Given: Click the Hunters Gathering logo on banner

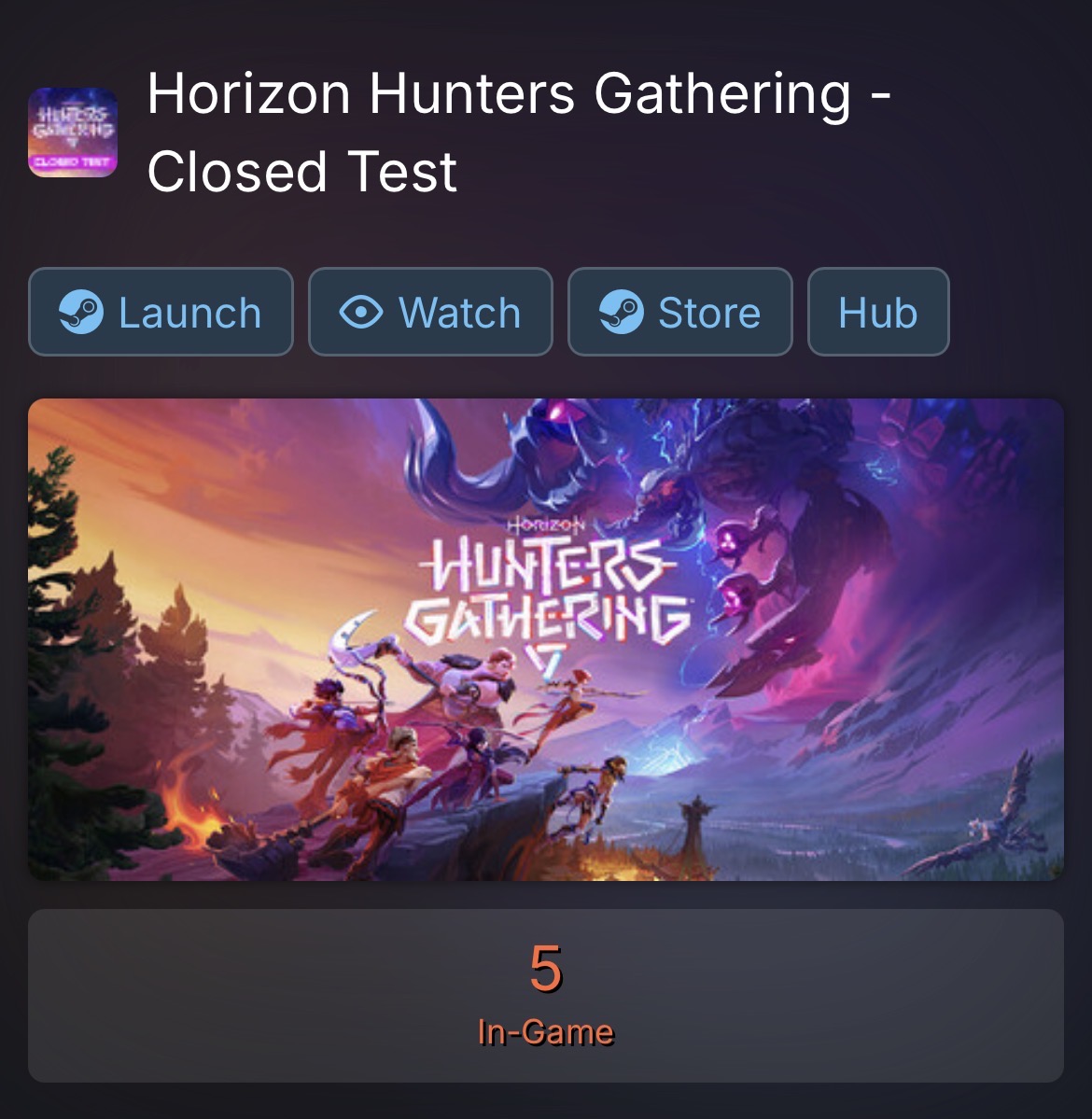Looking at the screenshot, I should coord(548,585).
